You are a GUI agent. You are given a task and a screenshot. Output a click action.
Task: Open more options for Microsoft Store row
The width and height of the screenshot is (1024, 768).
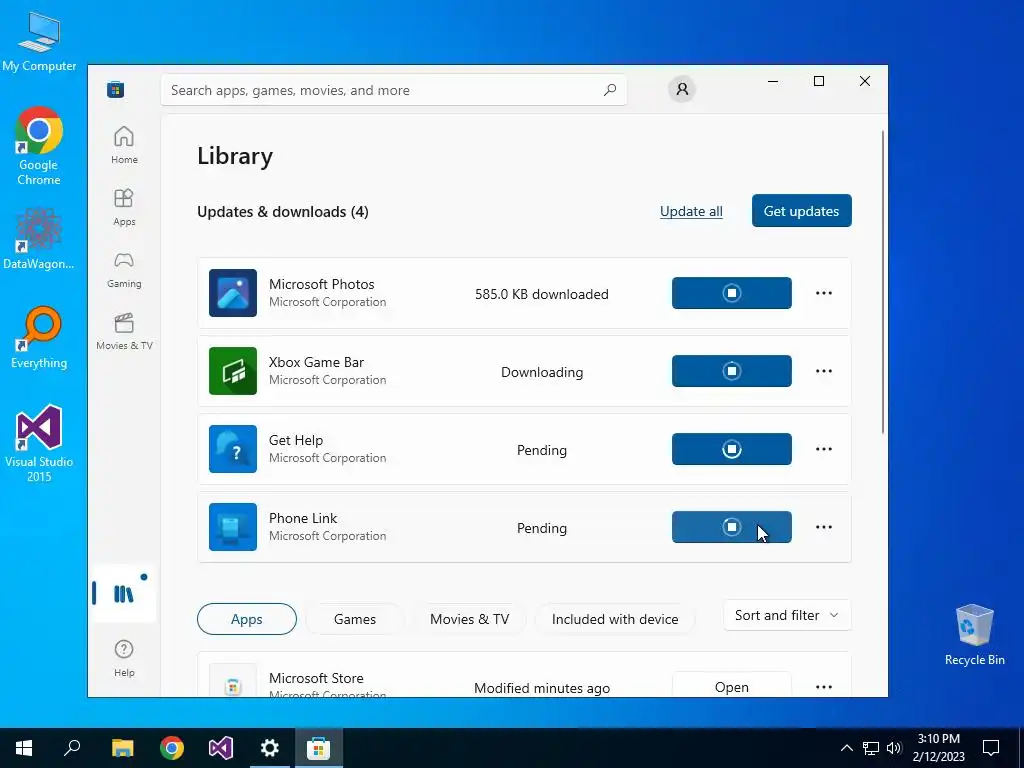click(x=824, y=687)
